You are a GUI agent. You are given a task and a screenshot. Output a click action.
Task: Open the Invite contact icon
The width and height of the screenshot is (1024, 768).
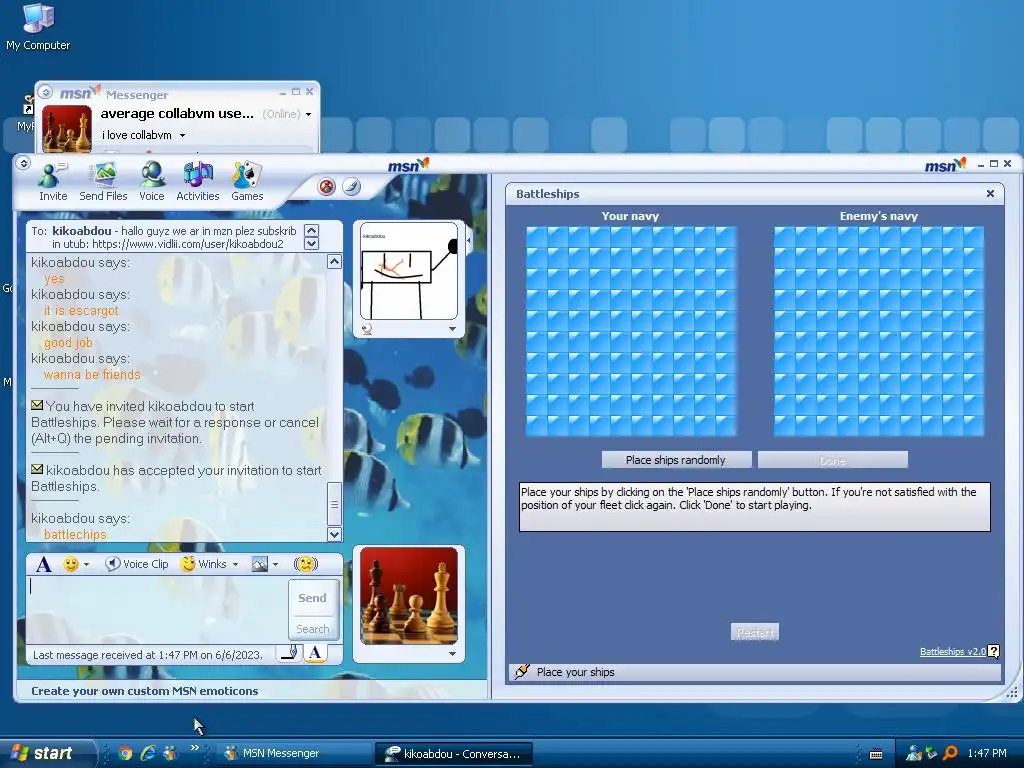(x=52, y=181)
